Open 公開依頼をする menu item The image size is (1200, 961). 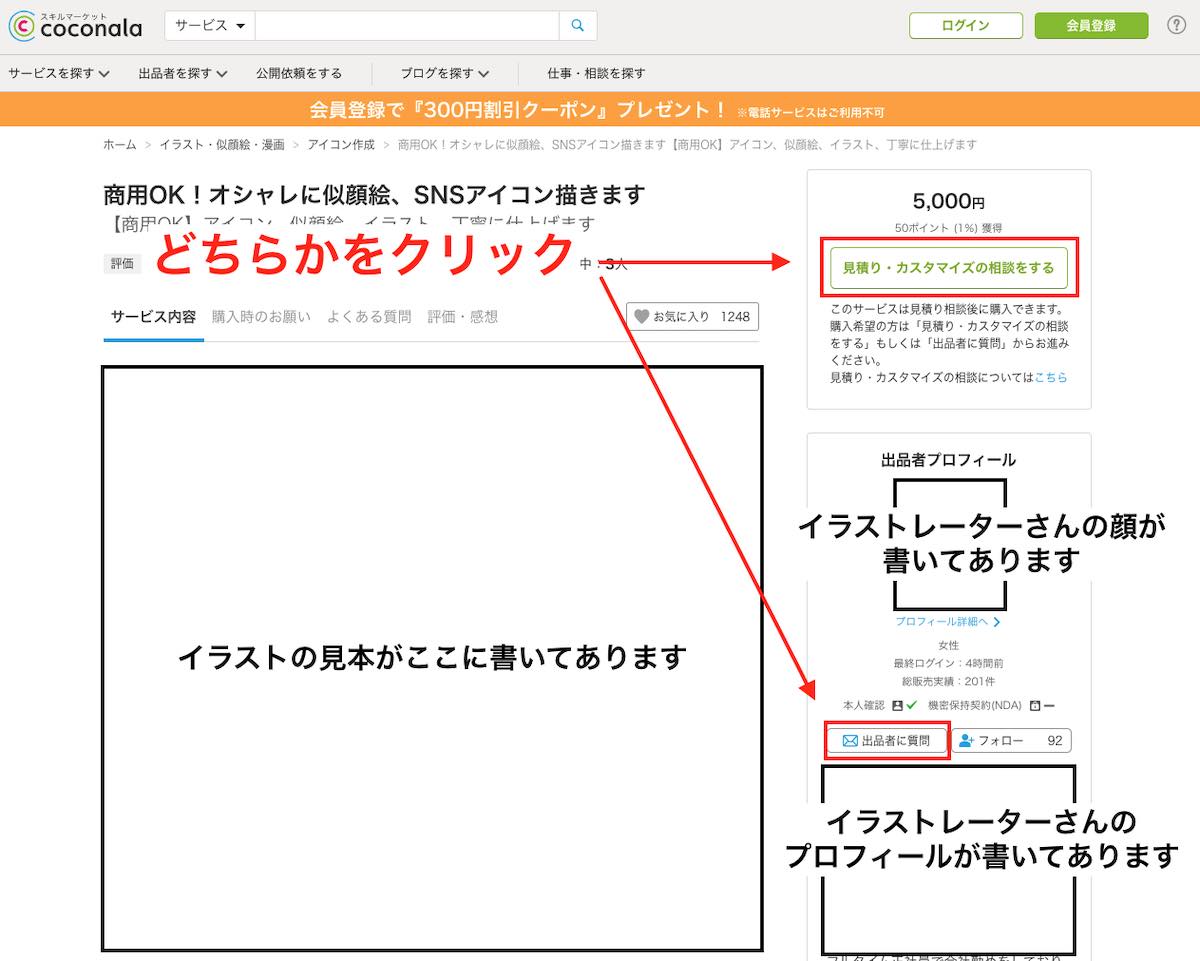coord(298,73)
